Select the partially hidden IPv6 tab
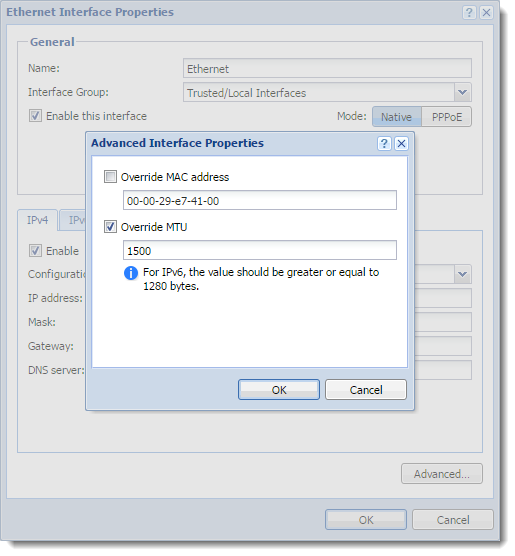The height and width of the screenshot is (556, 515). [x=73, y=222]
